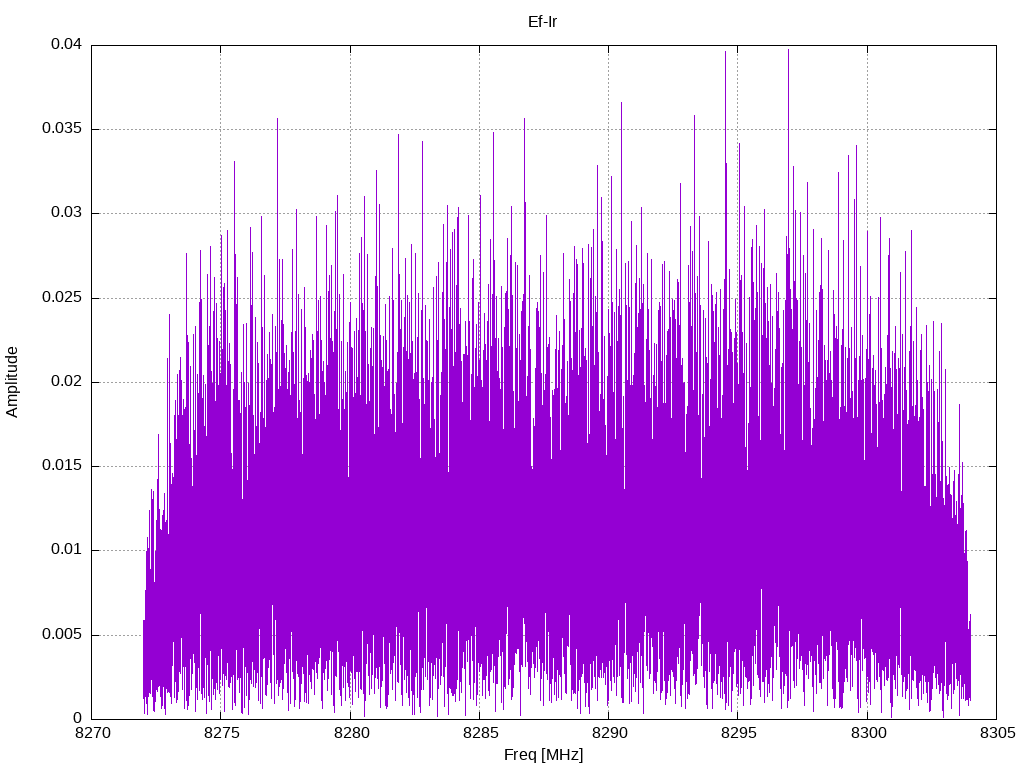Viewport: 1024px width, 768px height.
Task: Click the 8270 x-axis tick label
Action: 92,733
